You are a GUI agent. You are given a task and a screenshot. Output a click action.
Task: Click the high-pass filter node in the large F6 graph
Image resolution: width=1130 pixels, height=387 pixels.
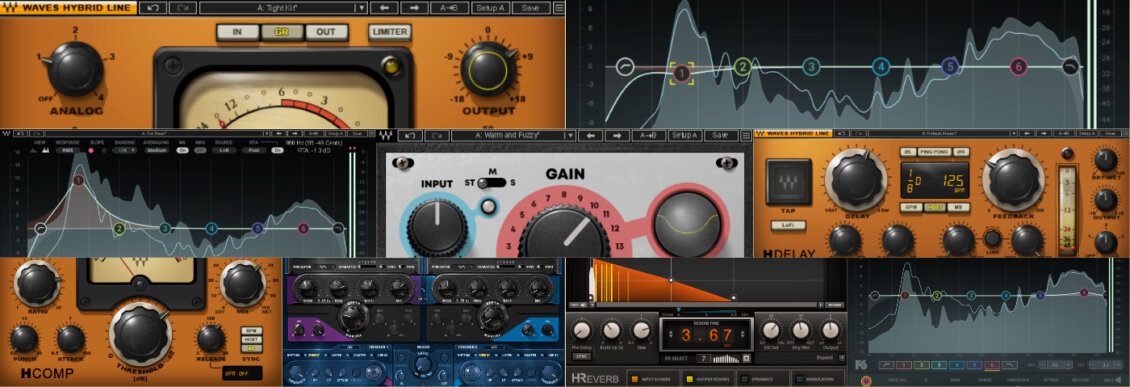625,67
